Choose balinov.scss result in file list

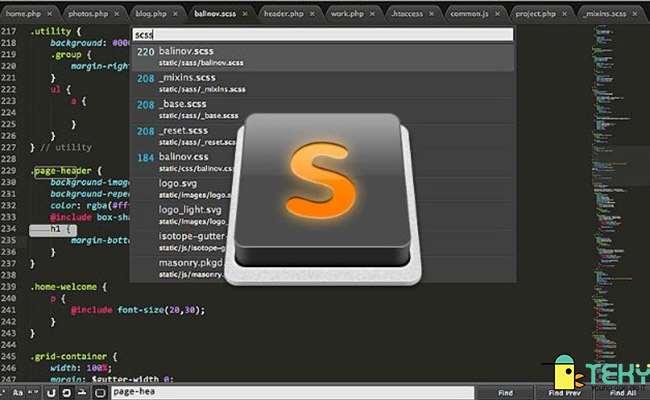click(323, 57)
